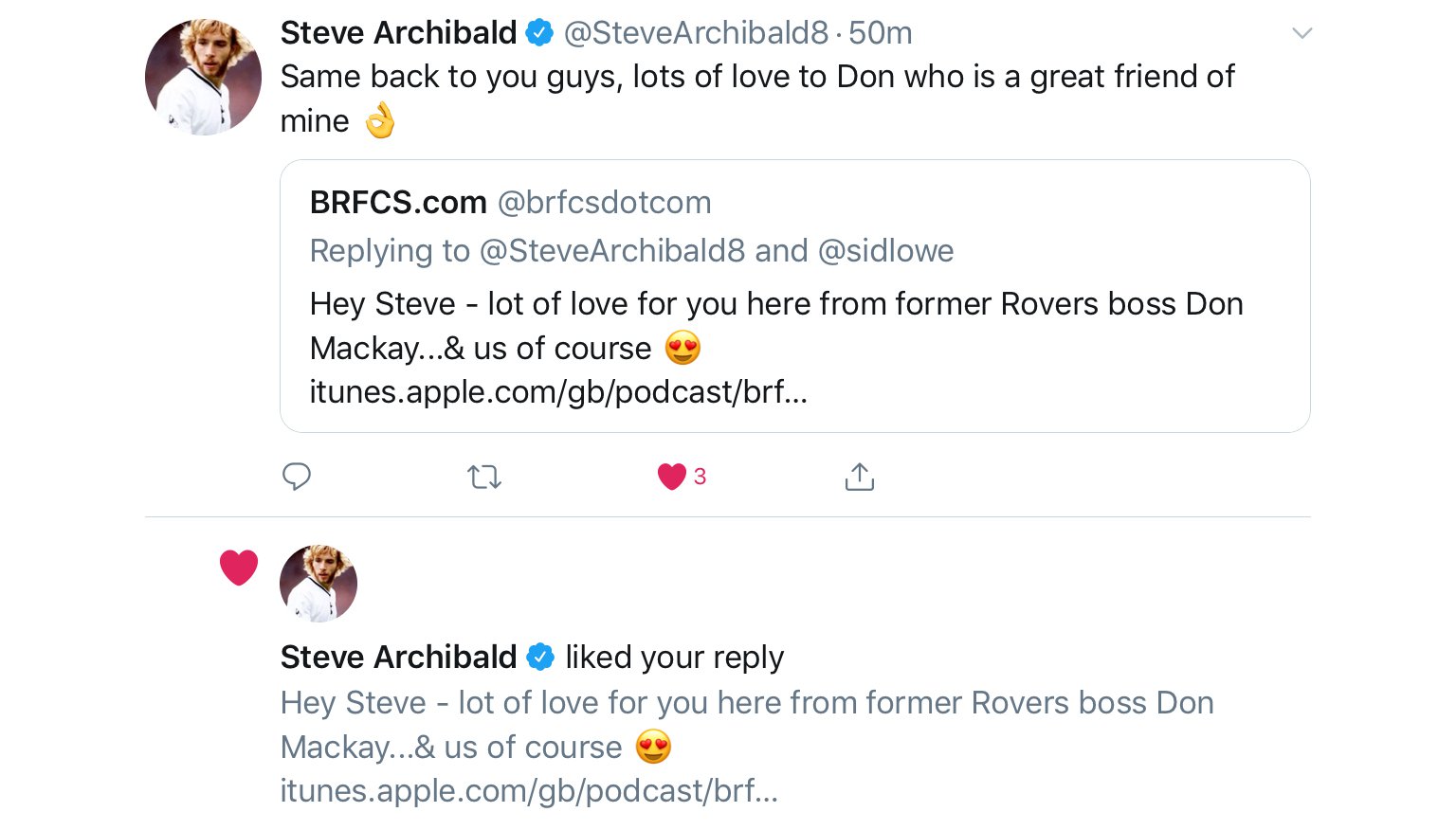Visit the @brfcsdotcom handle in quote
Screen dimensions: 1456x830
(604, 202)
